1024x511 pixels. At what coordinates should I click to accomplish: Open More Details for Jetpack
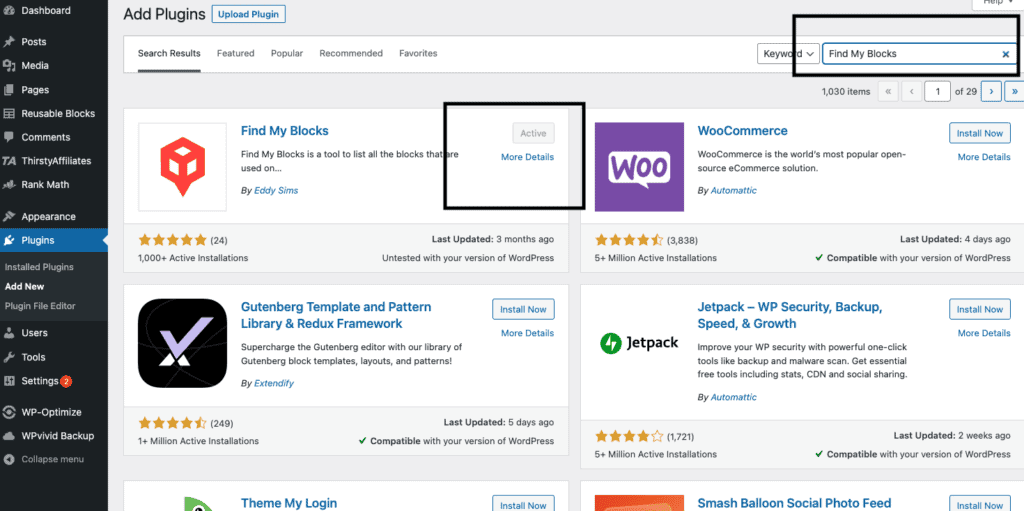tap(984, 333)
